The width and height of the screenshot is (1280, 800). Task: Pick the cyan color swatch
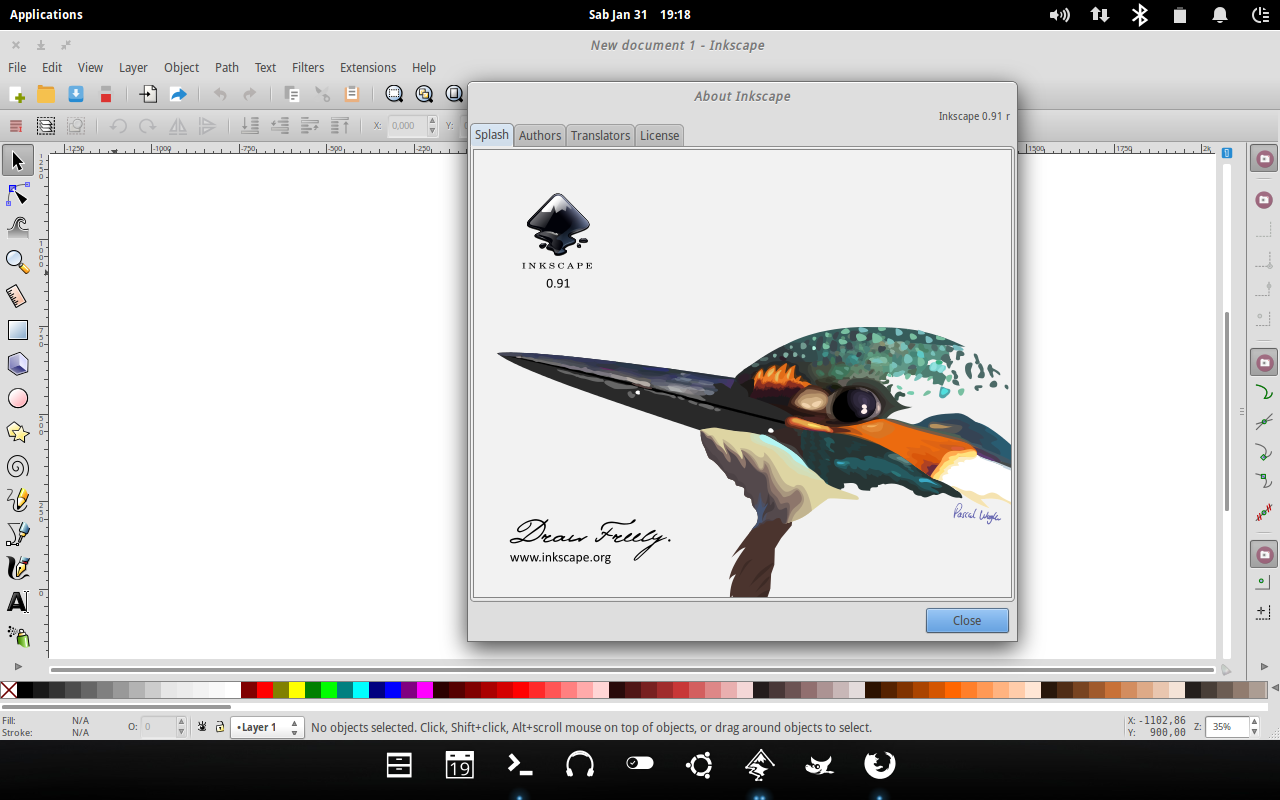[x=361, y=690]
